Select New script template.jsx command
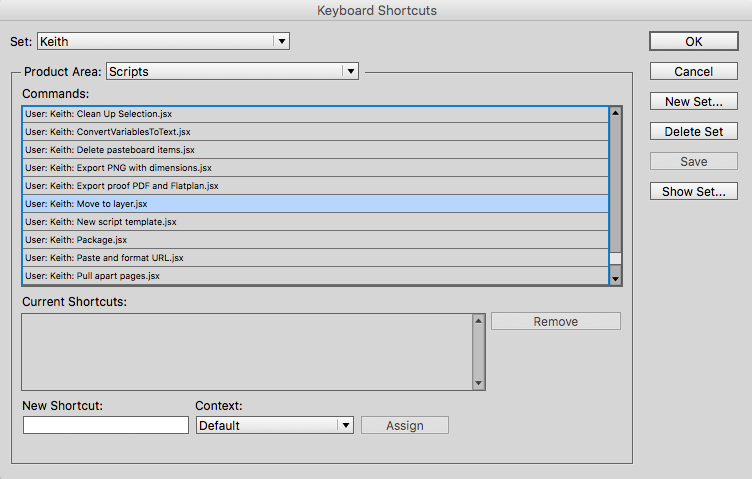Screen dimensions: 752x479 click(316, 222)
